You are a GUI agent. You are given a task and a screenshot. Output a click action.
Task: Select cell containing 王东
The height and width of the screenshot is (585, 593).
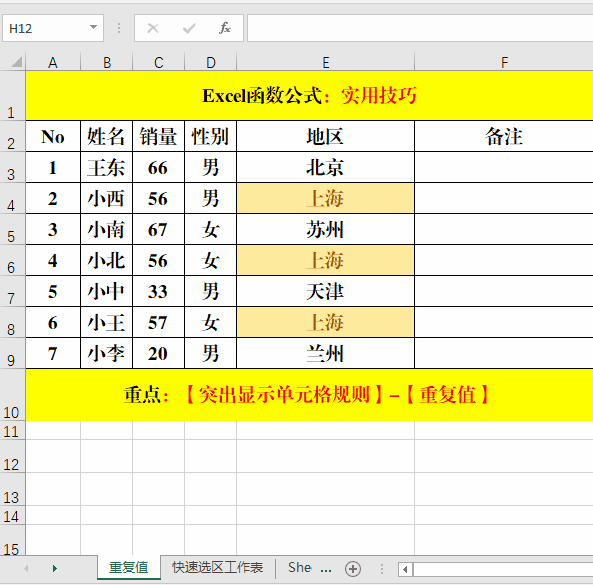(x=106, y=167)
